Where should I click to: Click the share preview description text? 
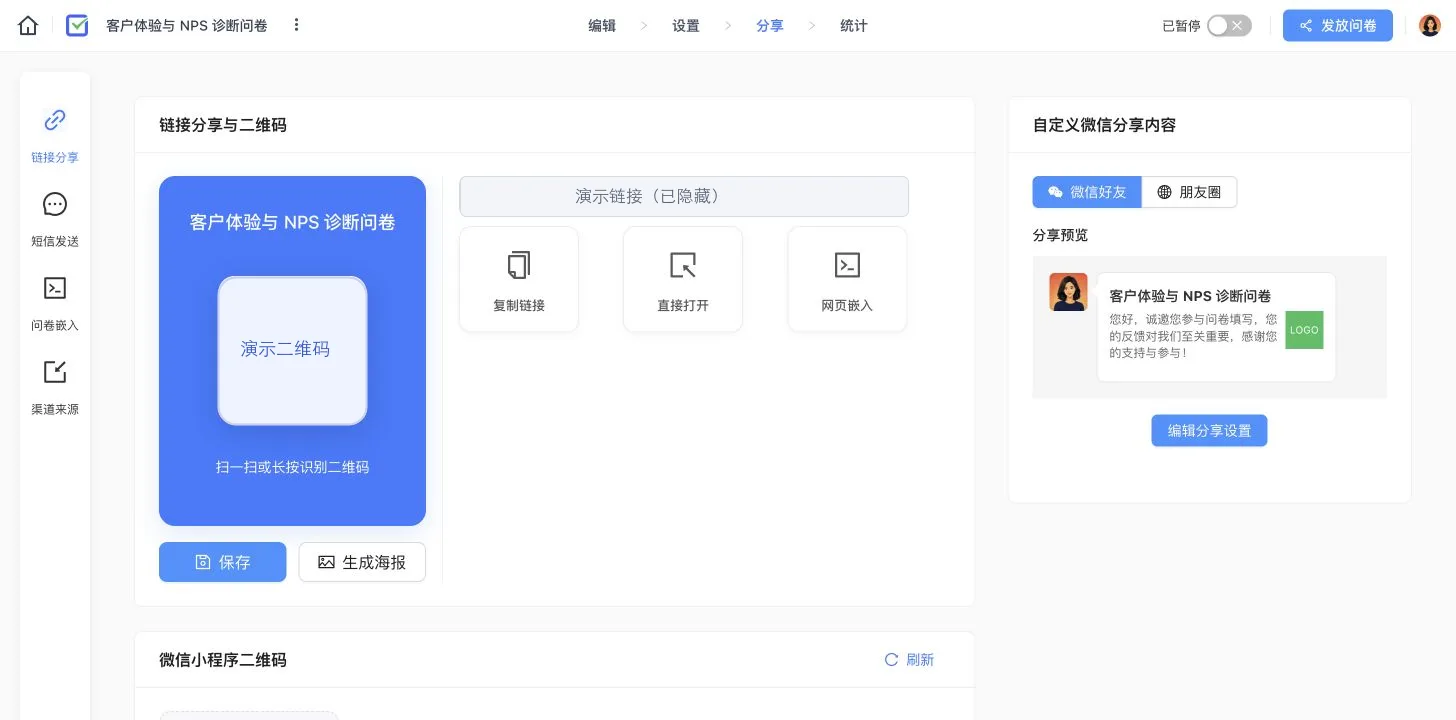point(1193,336)
